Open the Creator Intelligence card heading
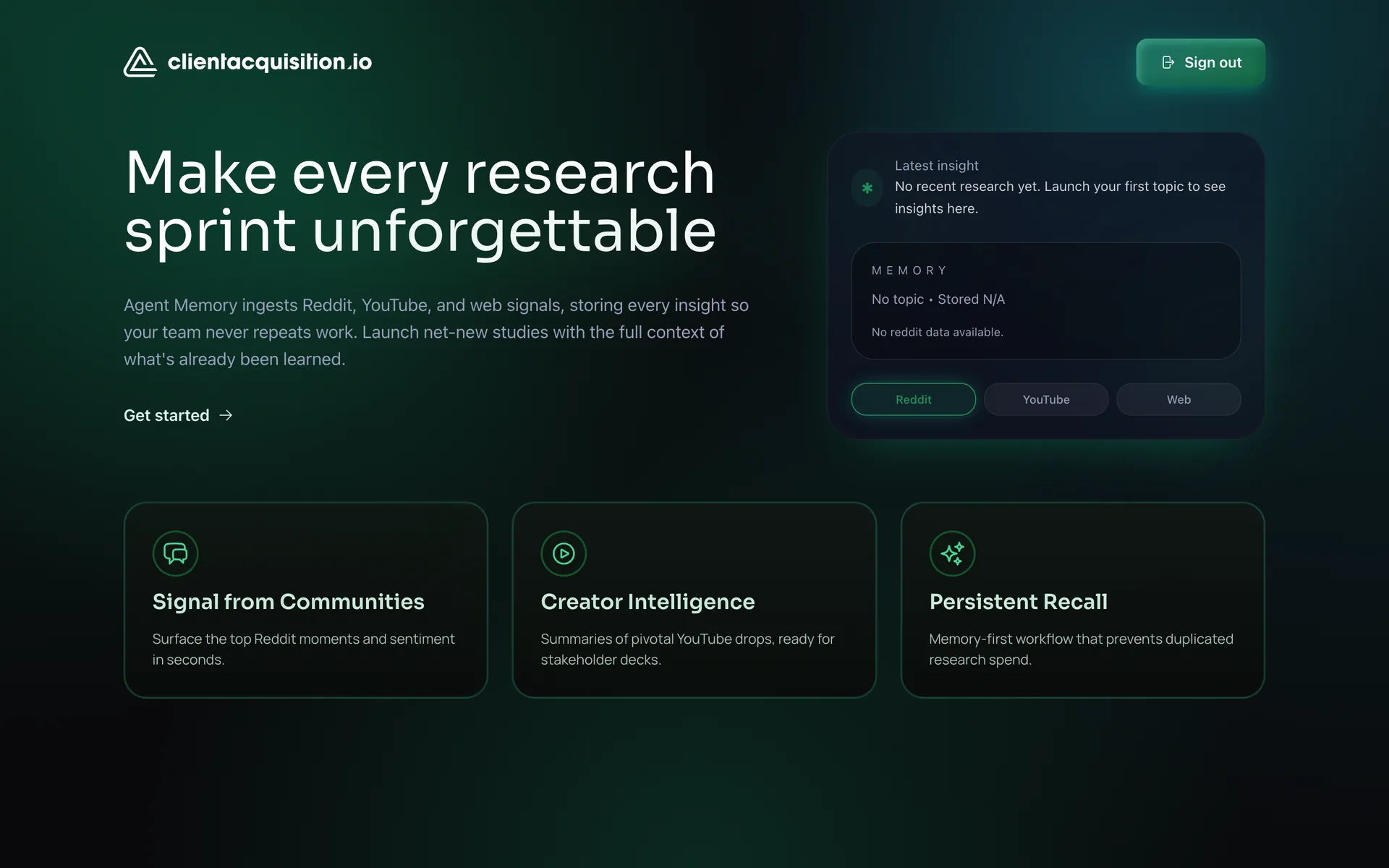 click(x=647, y=601)
